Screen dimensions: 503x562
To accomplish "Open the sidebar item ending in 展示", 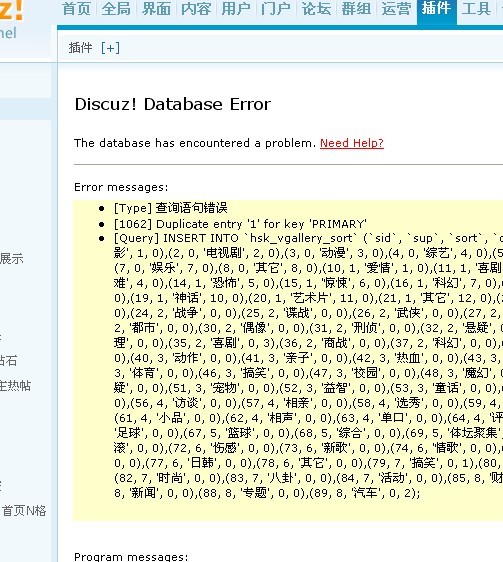I will pos(11,258).
